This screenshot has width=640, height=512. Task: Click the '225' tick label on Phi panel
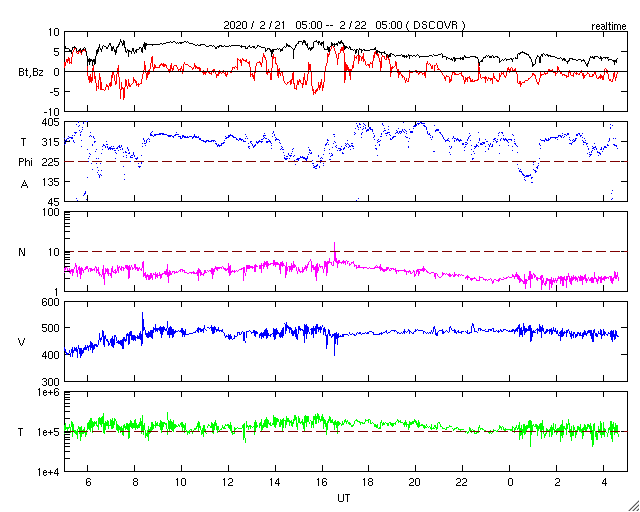(51, 162)
